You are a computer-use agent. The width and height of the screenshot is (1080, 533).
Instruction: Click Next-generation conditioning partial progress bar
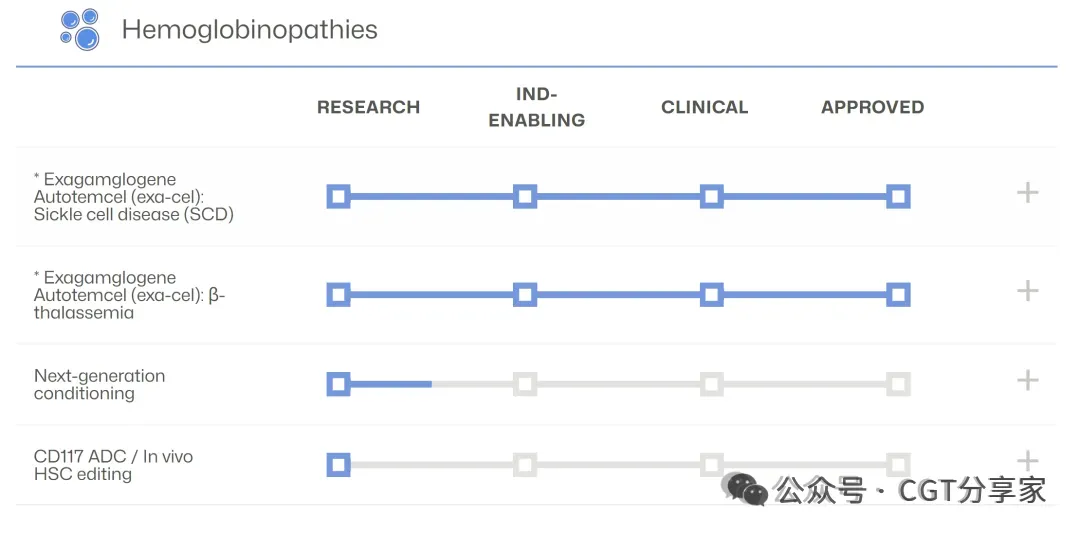tap(390, 384)
